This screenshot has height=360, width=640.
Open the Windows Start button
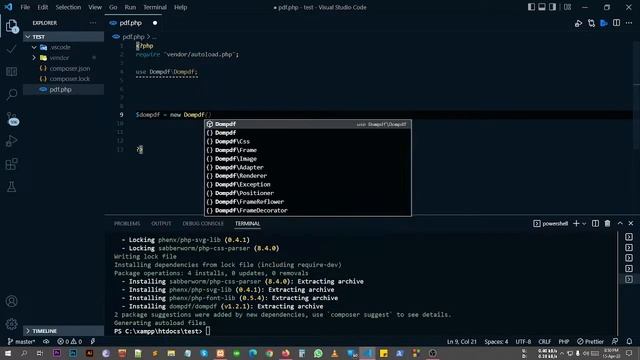tap(8, 353)
